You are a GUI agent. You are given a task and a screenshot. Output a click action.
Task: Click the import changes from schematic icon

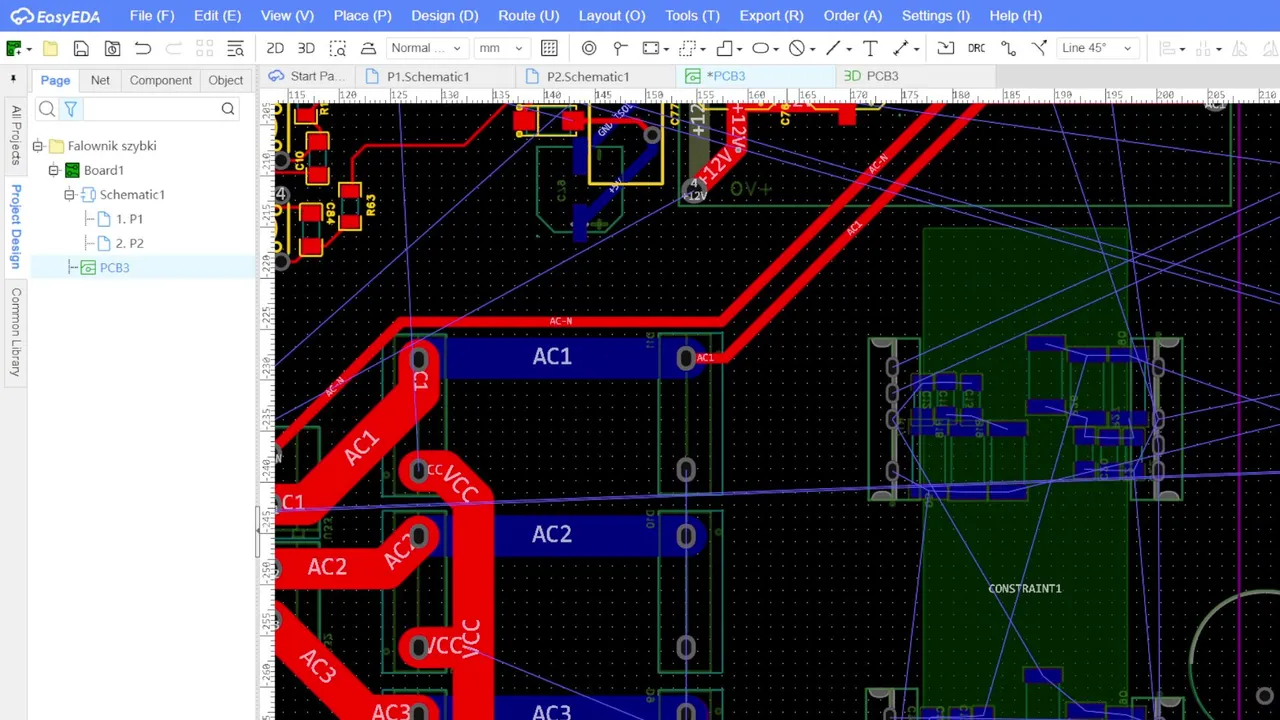point(946,48)
